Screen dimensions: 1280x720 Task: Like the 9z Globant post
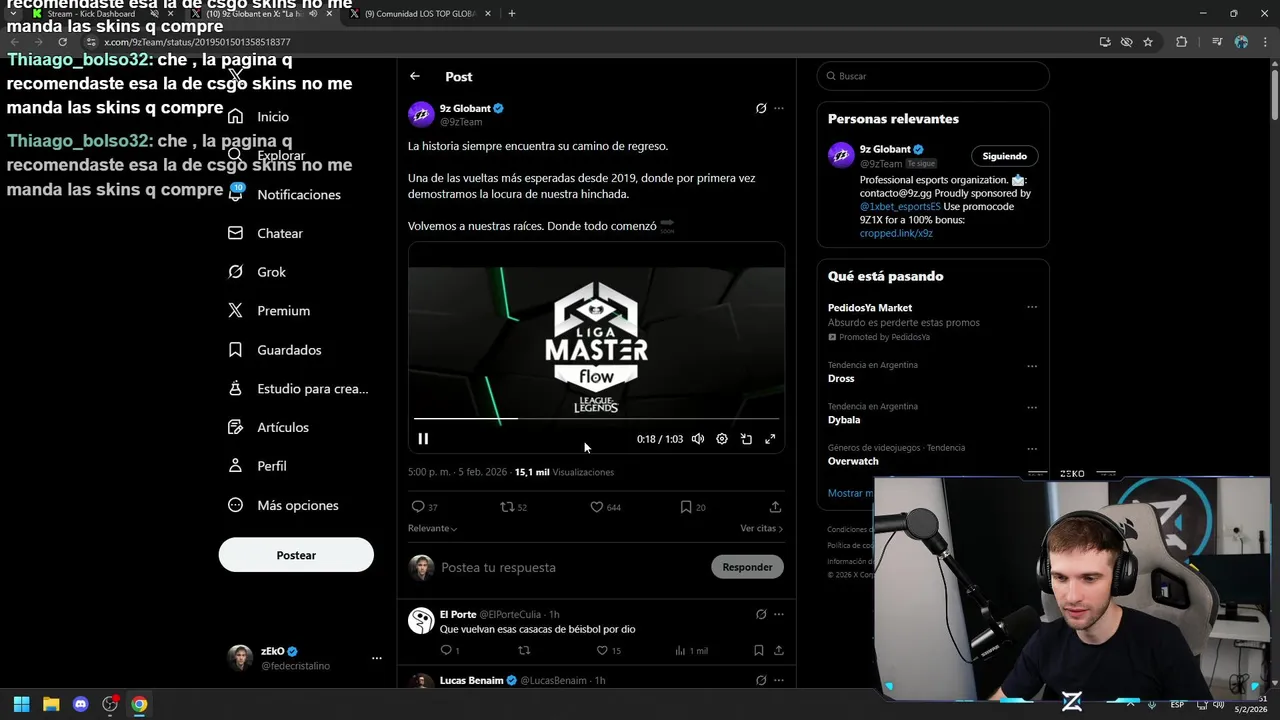point(605,507)
